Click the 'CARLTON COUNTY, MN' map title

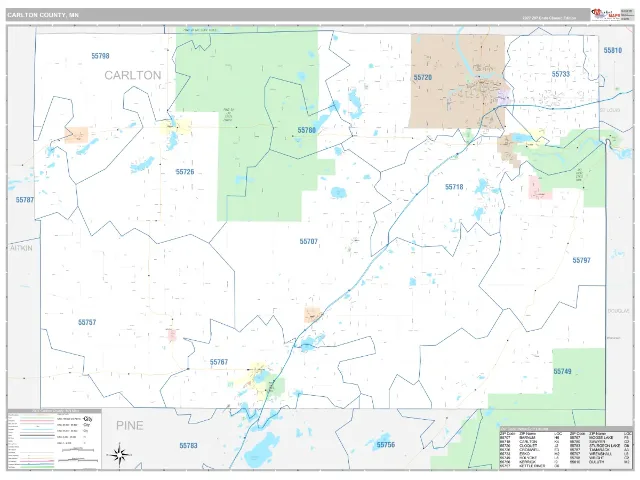[43, 15]
